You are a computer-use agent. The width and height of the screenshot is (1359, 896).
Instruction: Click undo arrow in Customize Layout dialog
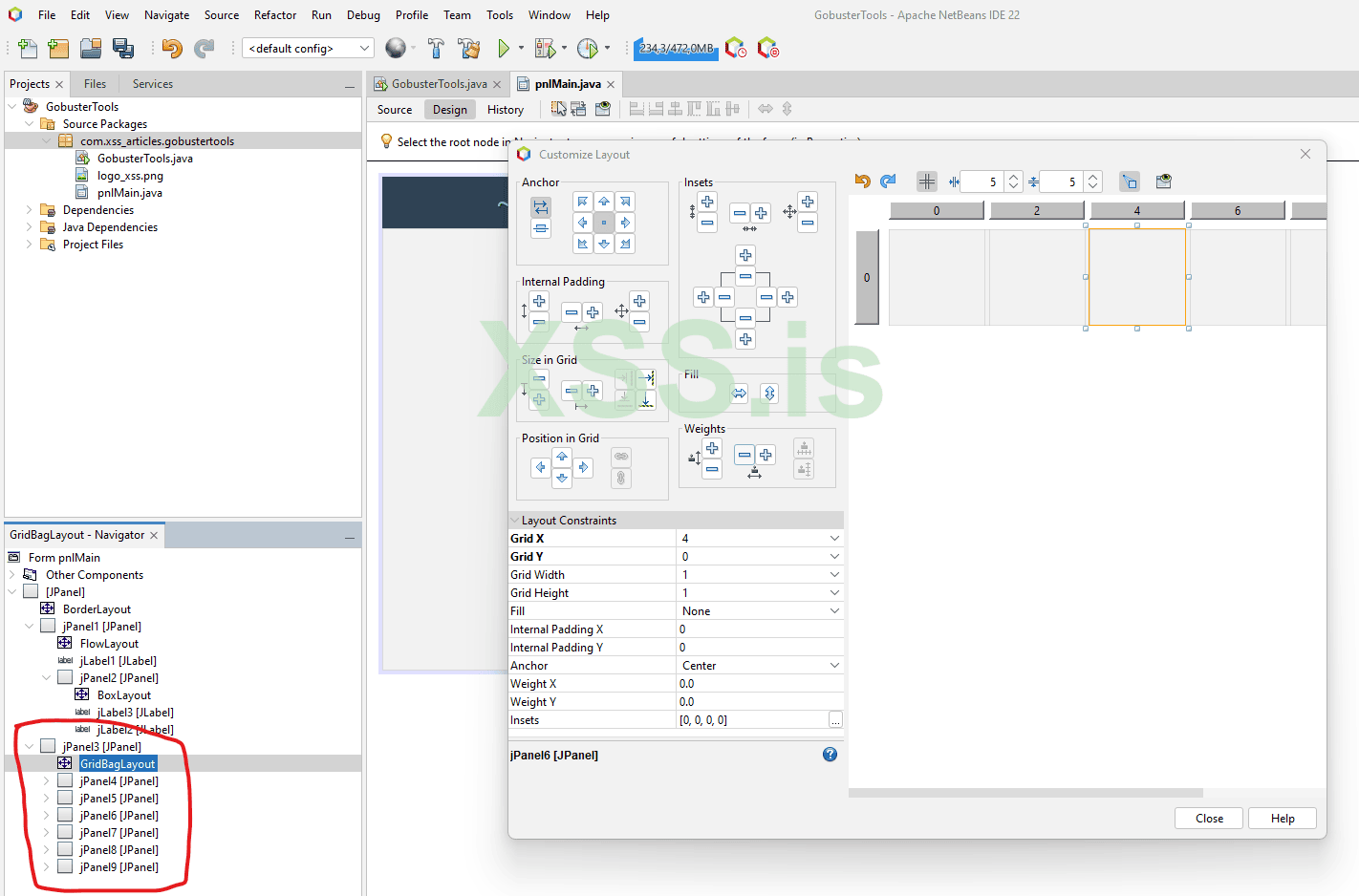pyautogui.click(x=862, y=181)
